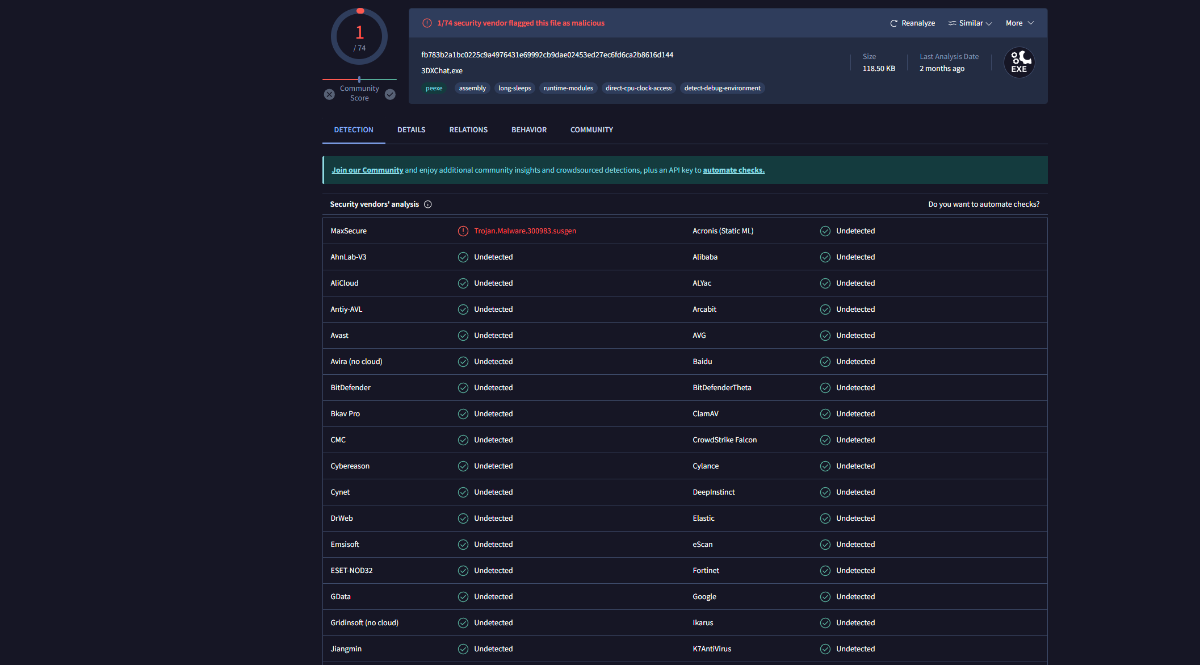Select the peexe tag
Screen dimensions: 1200x665
click(x=434, y=88)
